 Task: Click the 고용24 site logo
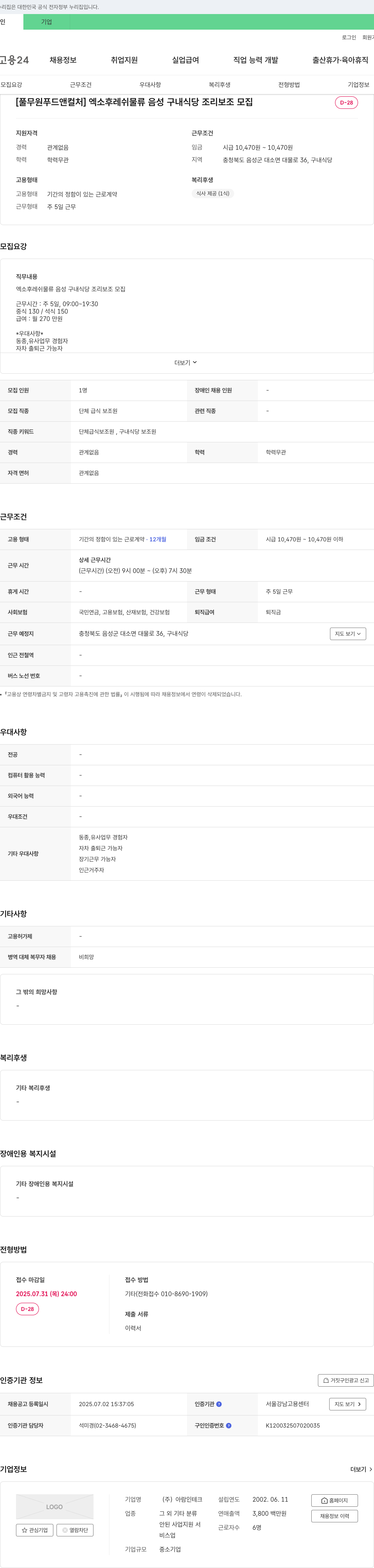click(14, 60)
